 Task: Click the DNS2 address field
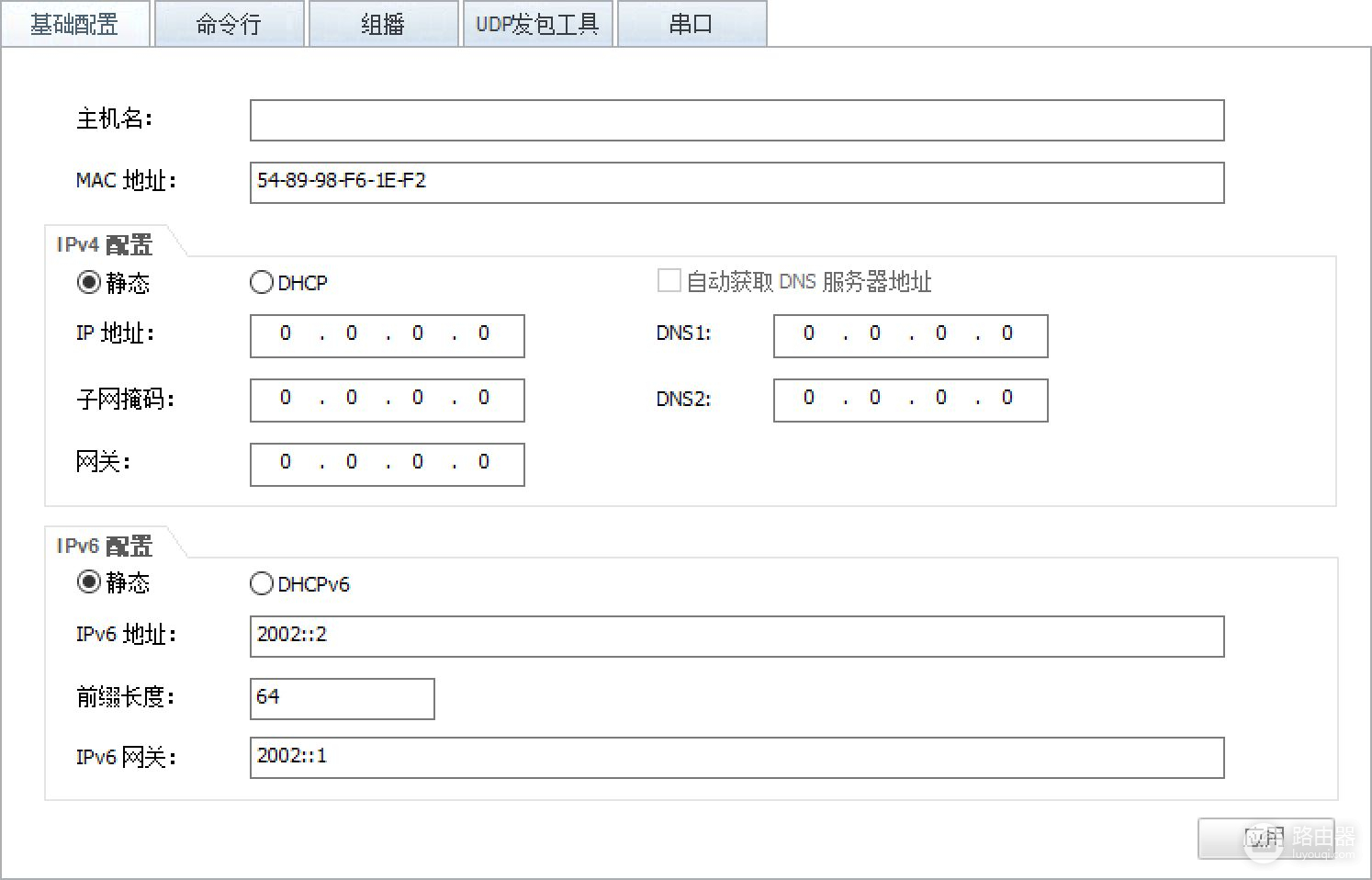(x=910, y=400)
